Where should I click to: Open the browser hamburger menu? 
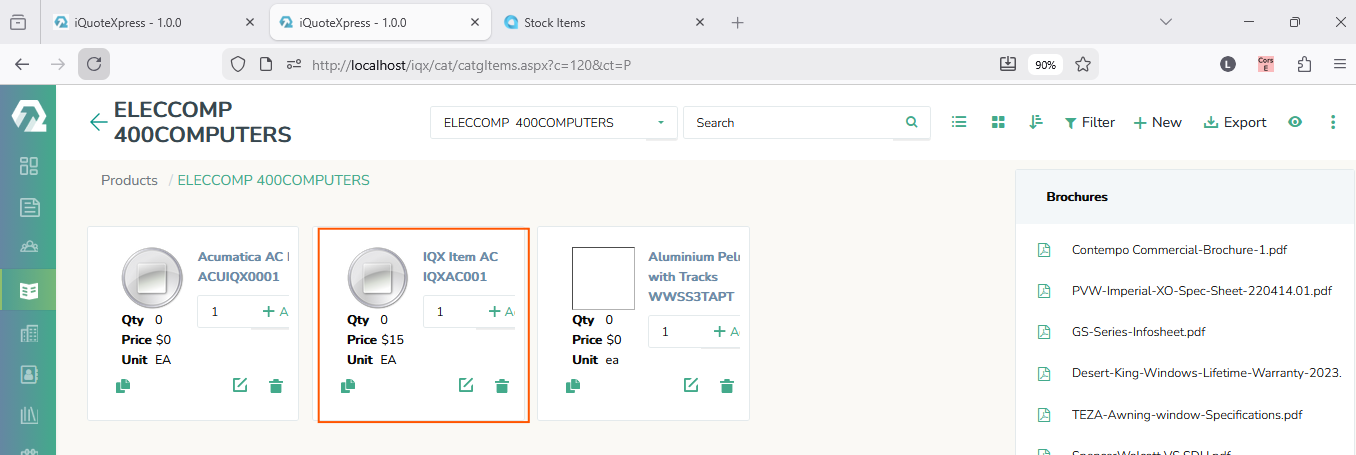(1340, 64)
